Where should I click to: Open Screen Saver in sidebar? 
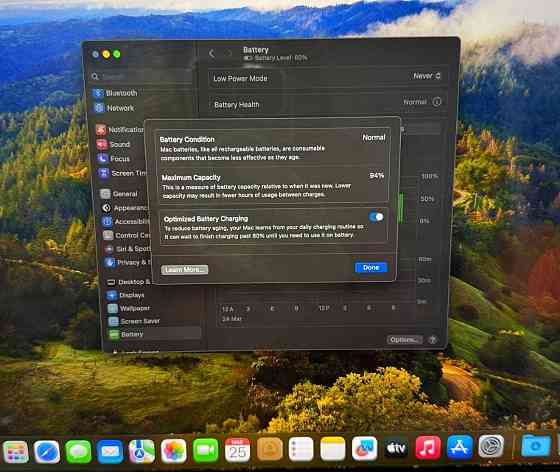(134, 321)
